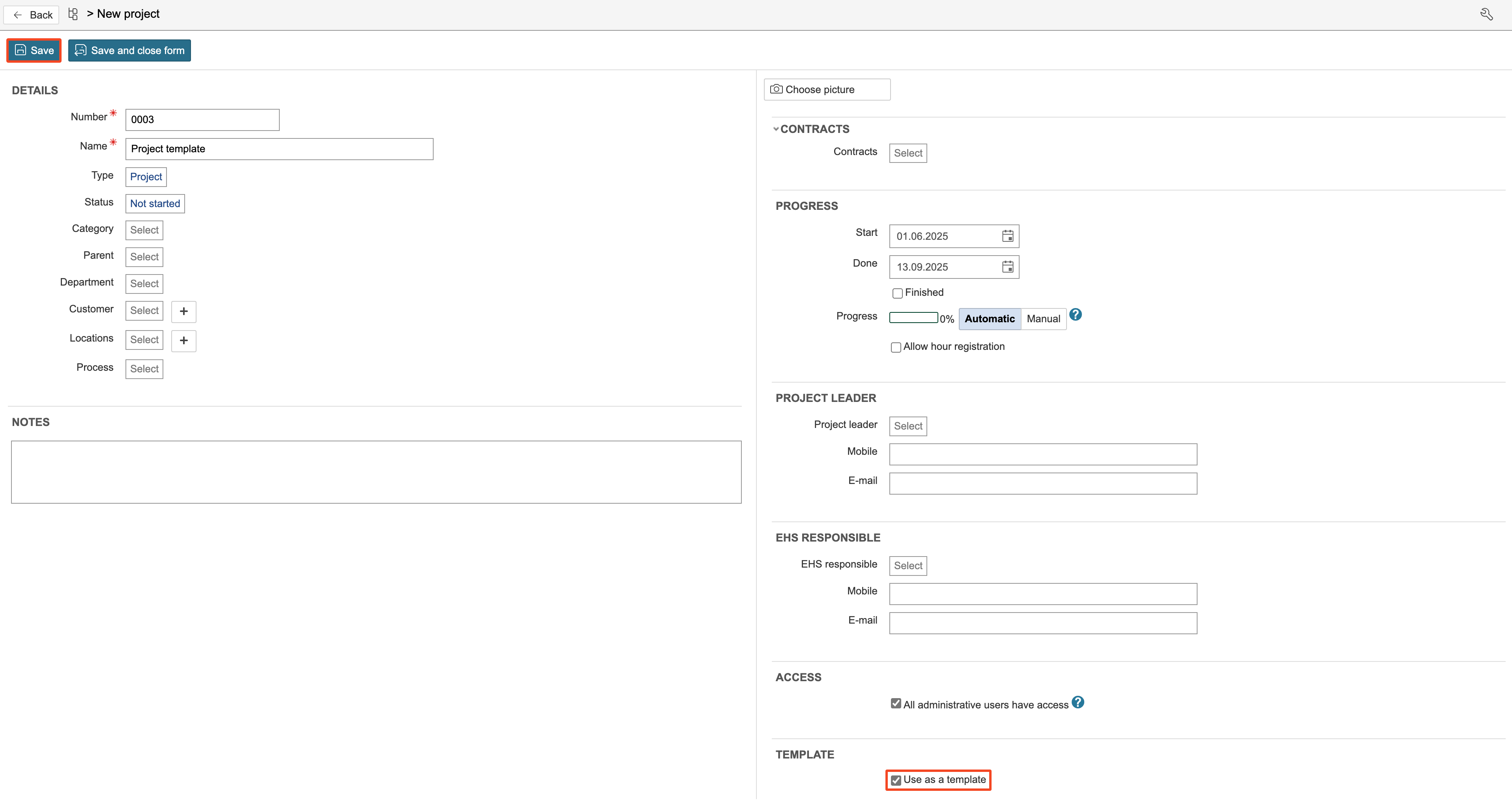1512x807 pixels.
Task: Collapse the Contracts section
Action: click(776, 129)
